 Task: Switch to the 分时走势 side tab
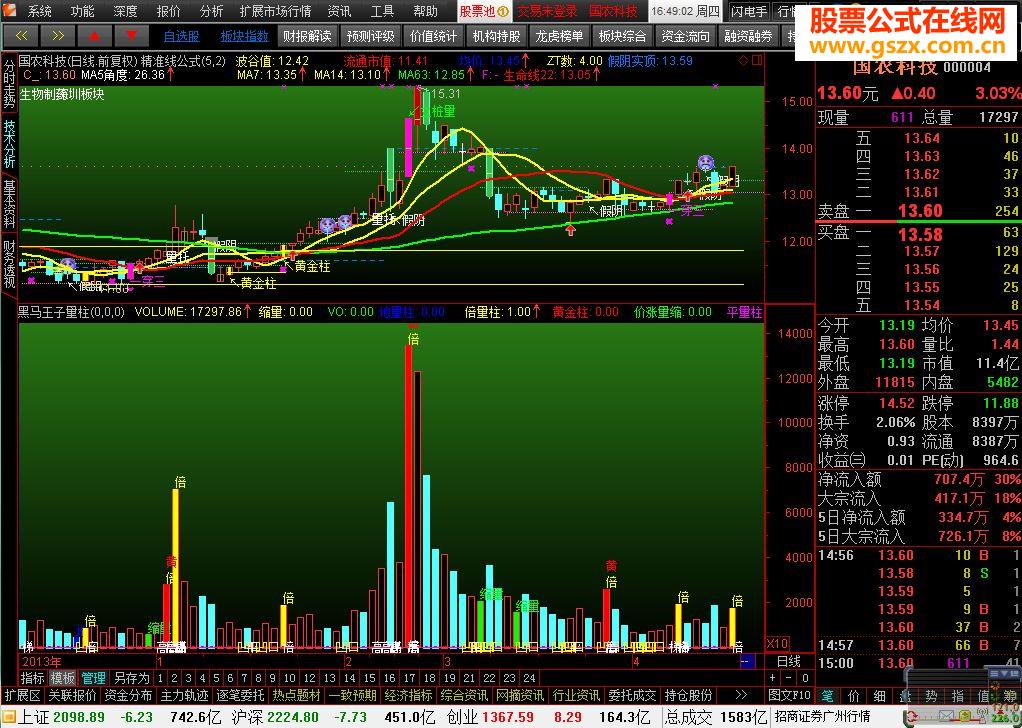(x=9, y=83)
